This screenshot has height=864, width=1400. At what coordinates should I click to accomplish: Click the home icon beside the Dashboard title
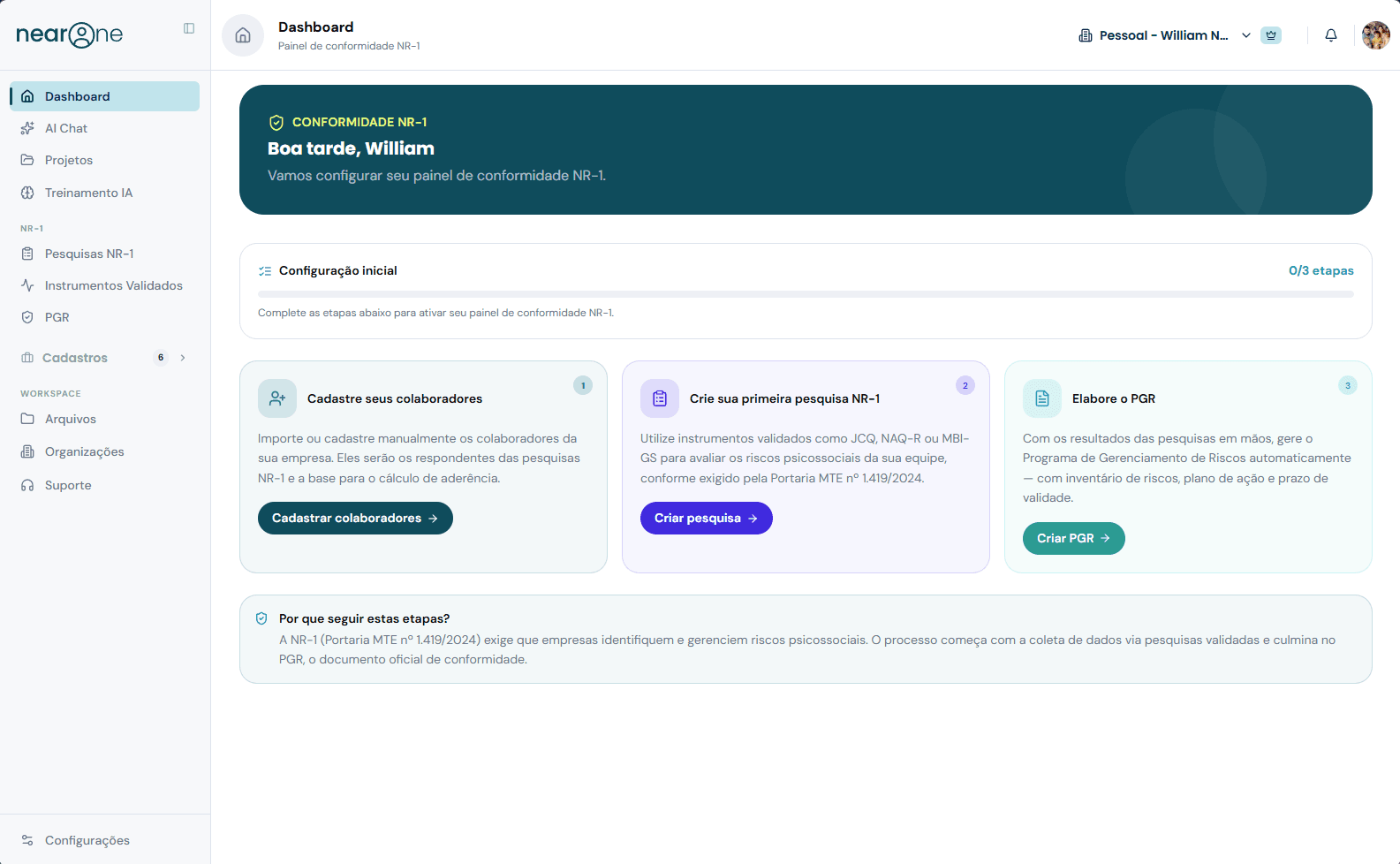point(243,35)
